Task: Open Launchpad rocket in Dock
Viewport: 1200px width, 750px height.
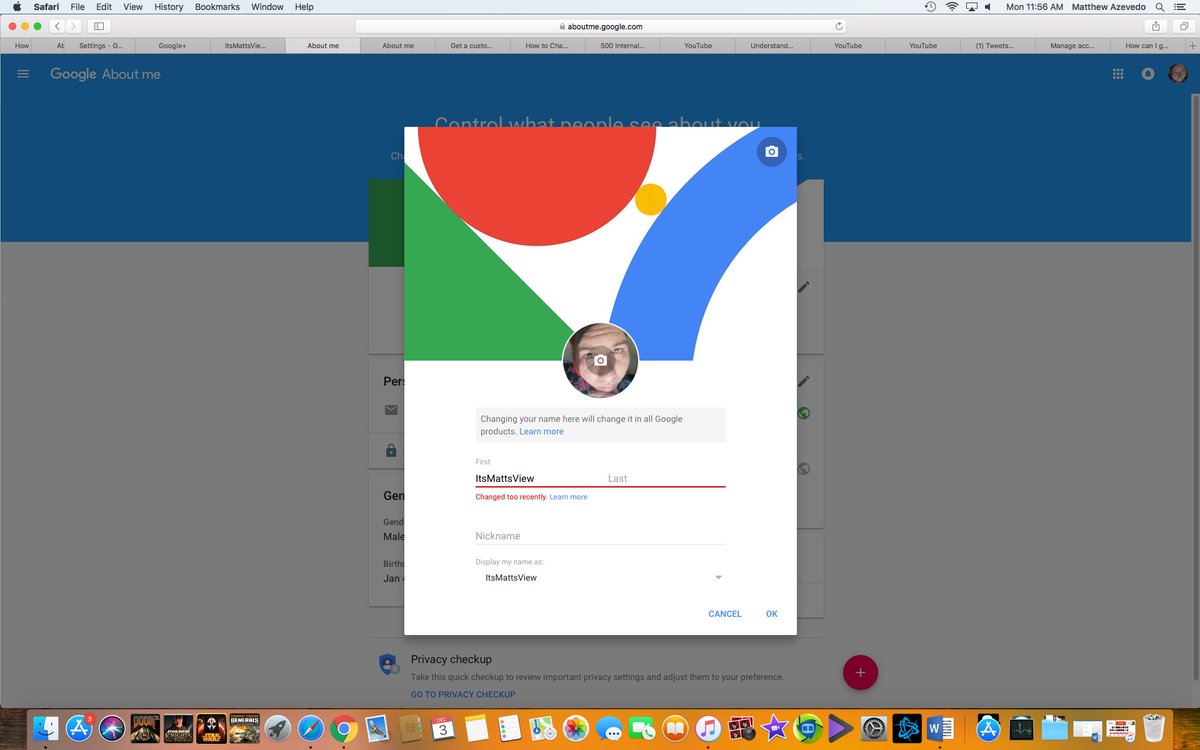Action: (277, 729)
